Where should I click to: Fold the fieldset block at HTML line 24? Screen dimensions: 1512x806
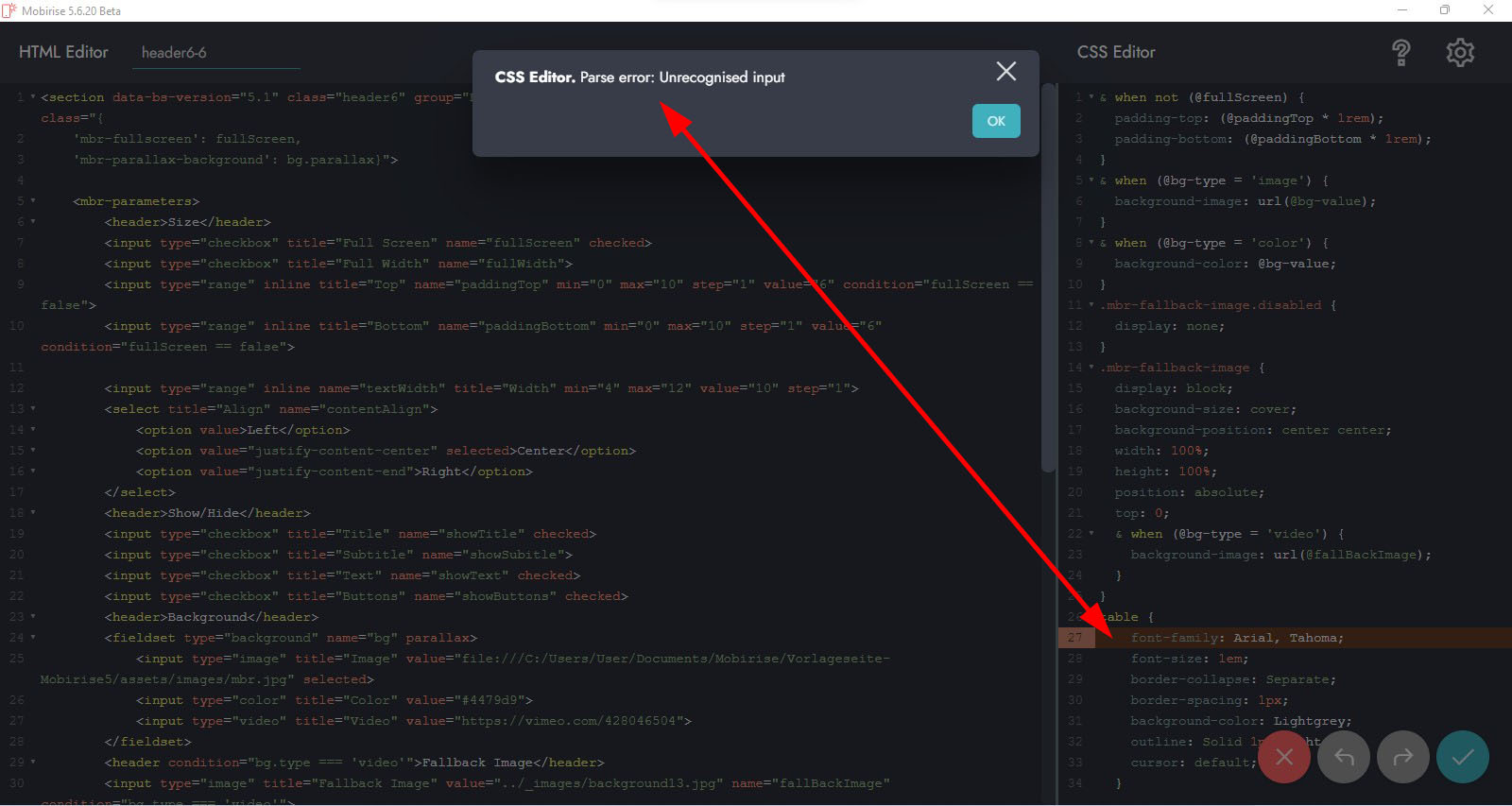pyautogui.click(x=33, y=638)
